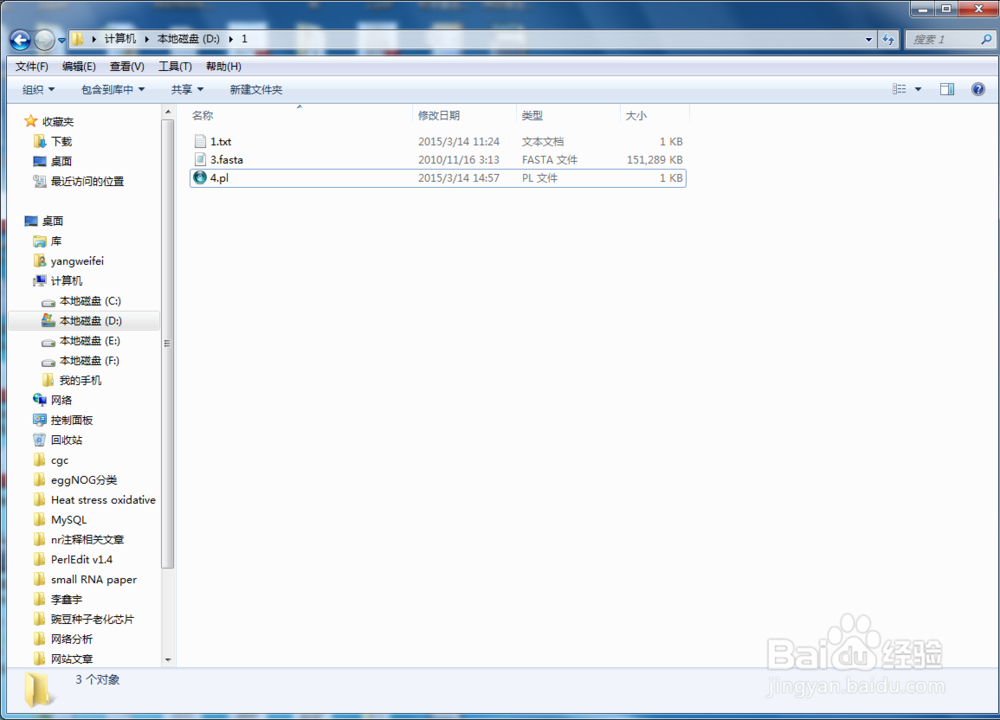The height and width of the screenshot is (720, 1000).
Task: Select the file 1.txt
Action: click(438, 142)
